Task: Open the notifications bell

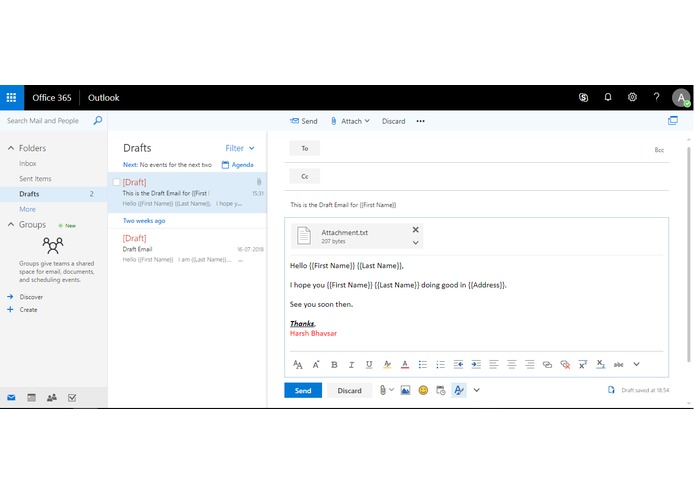Action: coord(608,97)
